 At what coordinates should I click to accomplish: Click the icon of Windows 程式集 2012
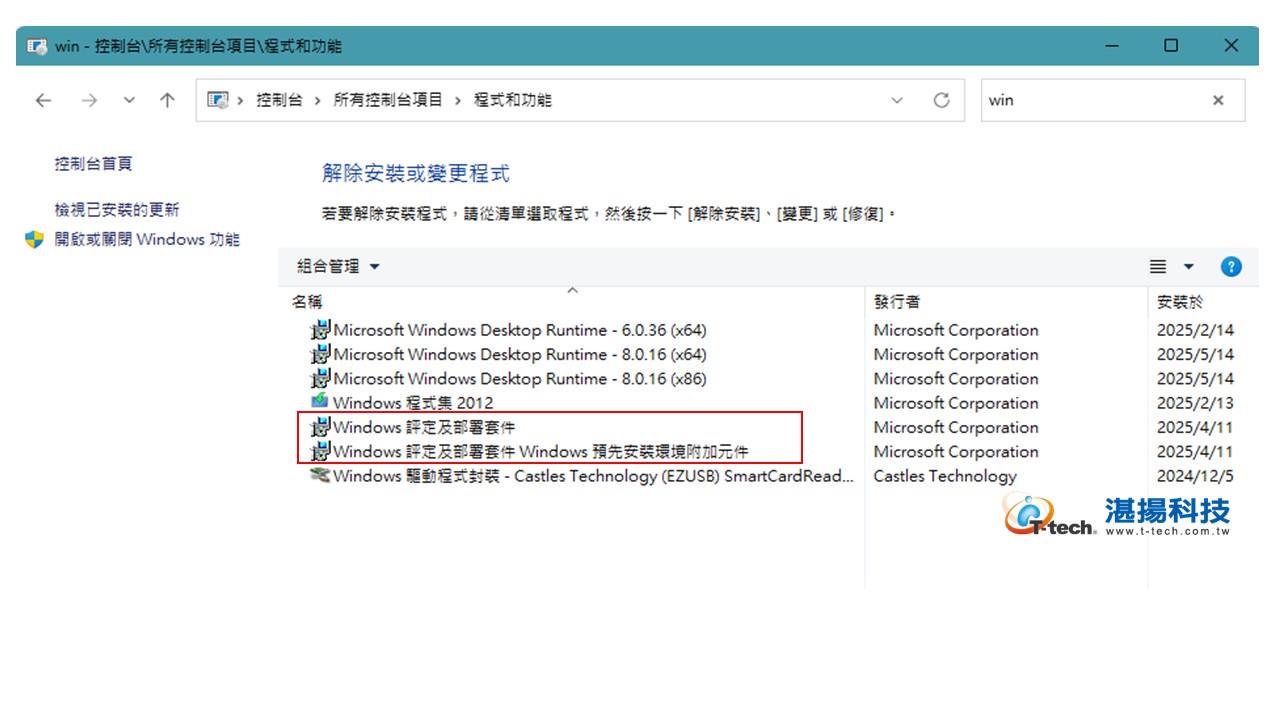(x=320, y=402)
